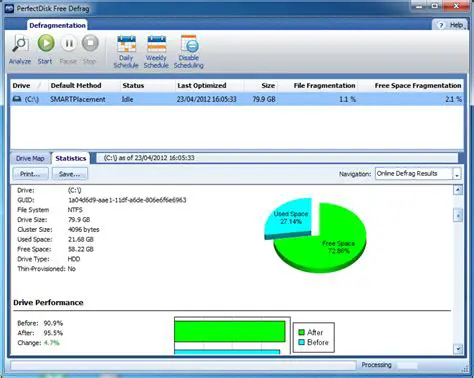Click the Save... button
474x378 pixels.
click(x=70, y=174)
